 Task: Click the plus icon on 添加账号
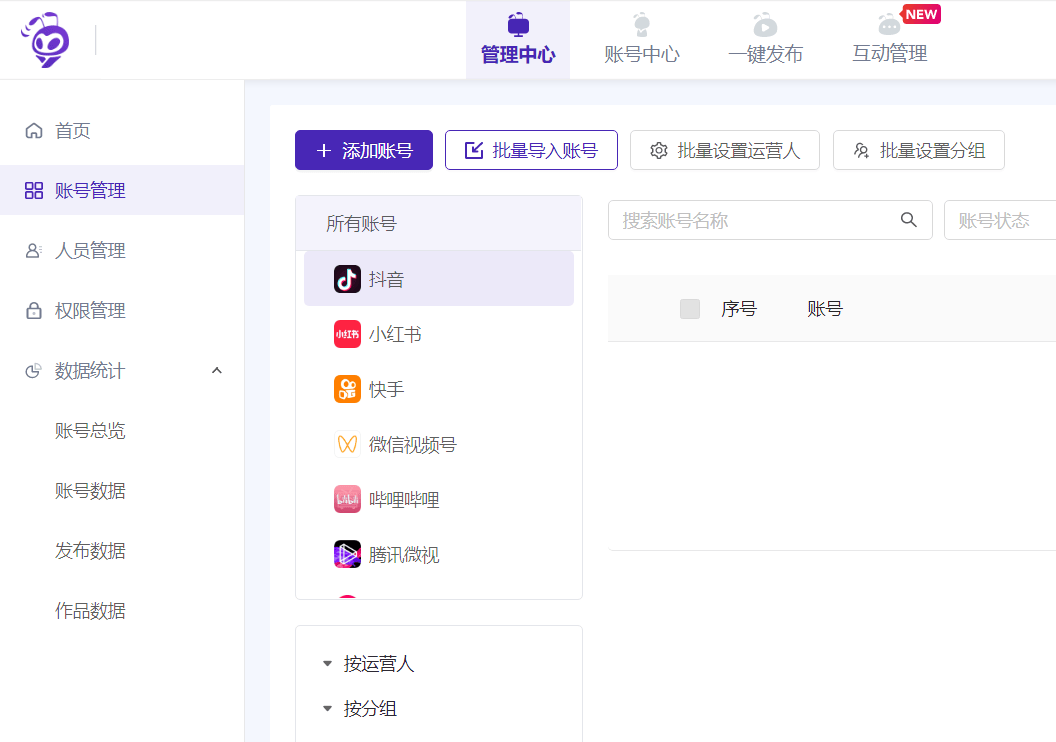pos(324,150)
